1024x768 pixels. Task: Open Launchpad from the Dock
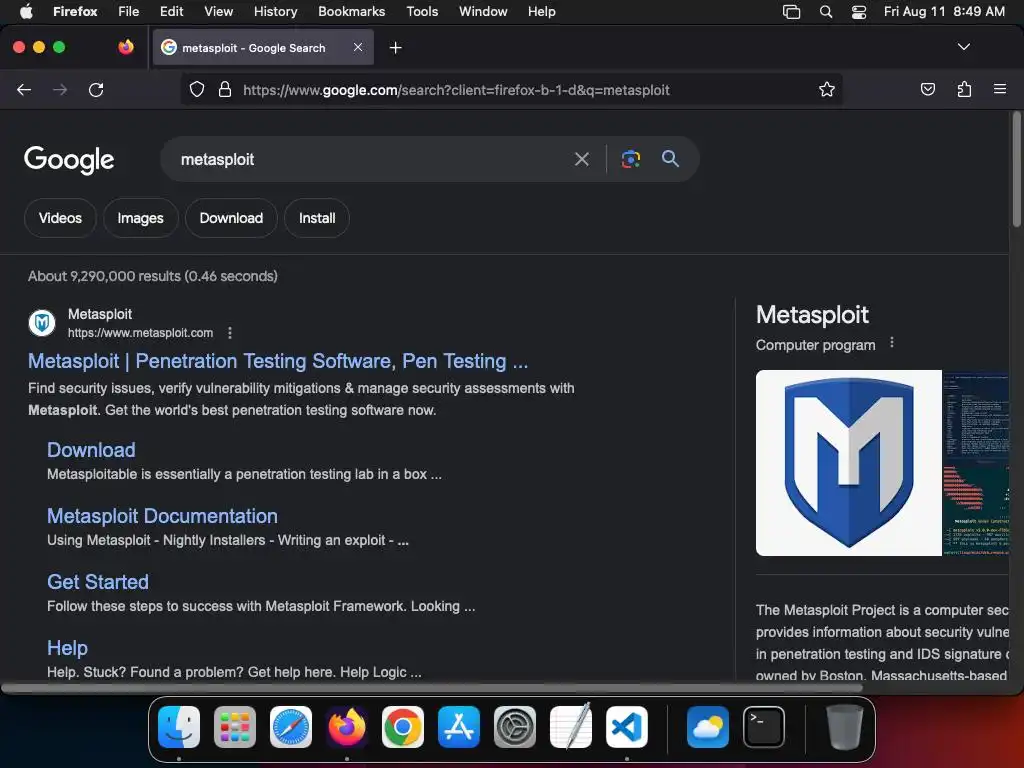pyautogui.click(x=234, y=726)
